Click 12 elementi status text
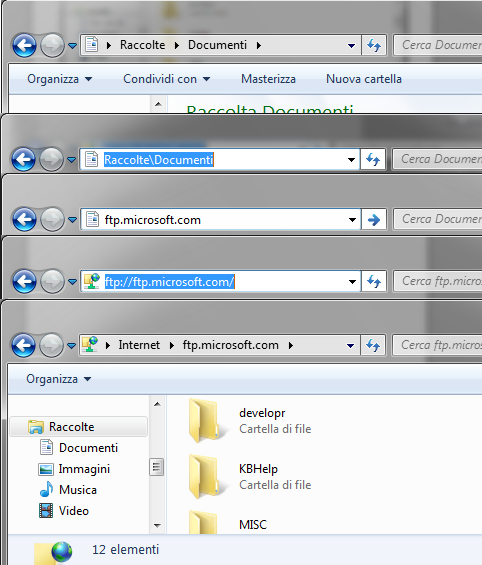 [125, 550]
